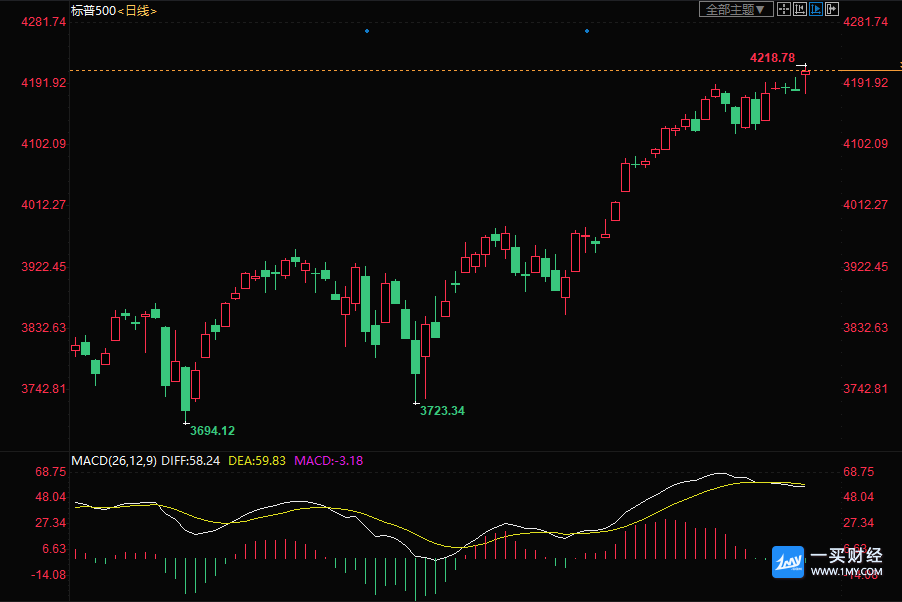Click -14.08 on the left MACD axis
The width and height of the screenshot is (902, 602).
pos(48,574)
